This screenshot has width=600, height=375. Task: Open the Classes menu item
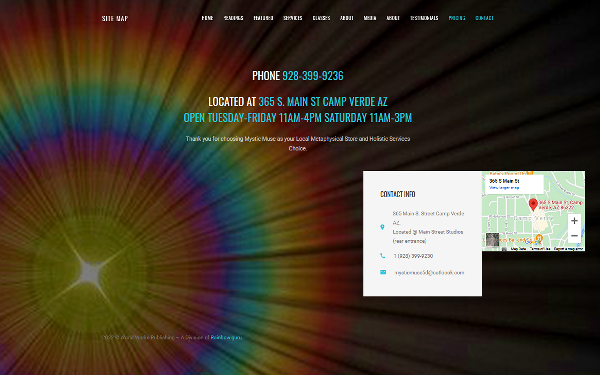coord(321,18)
